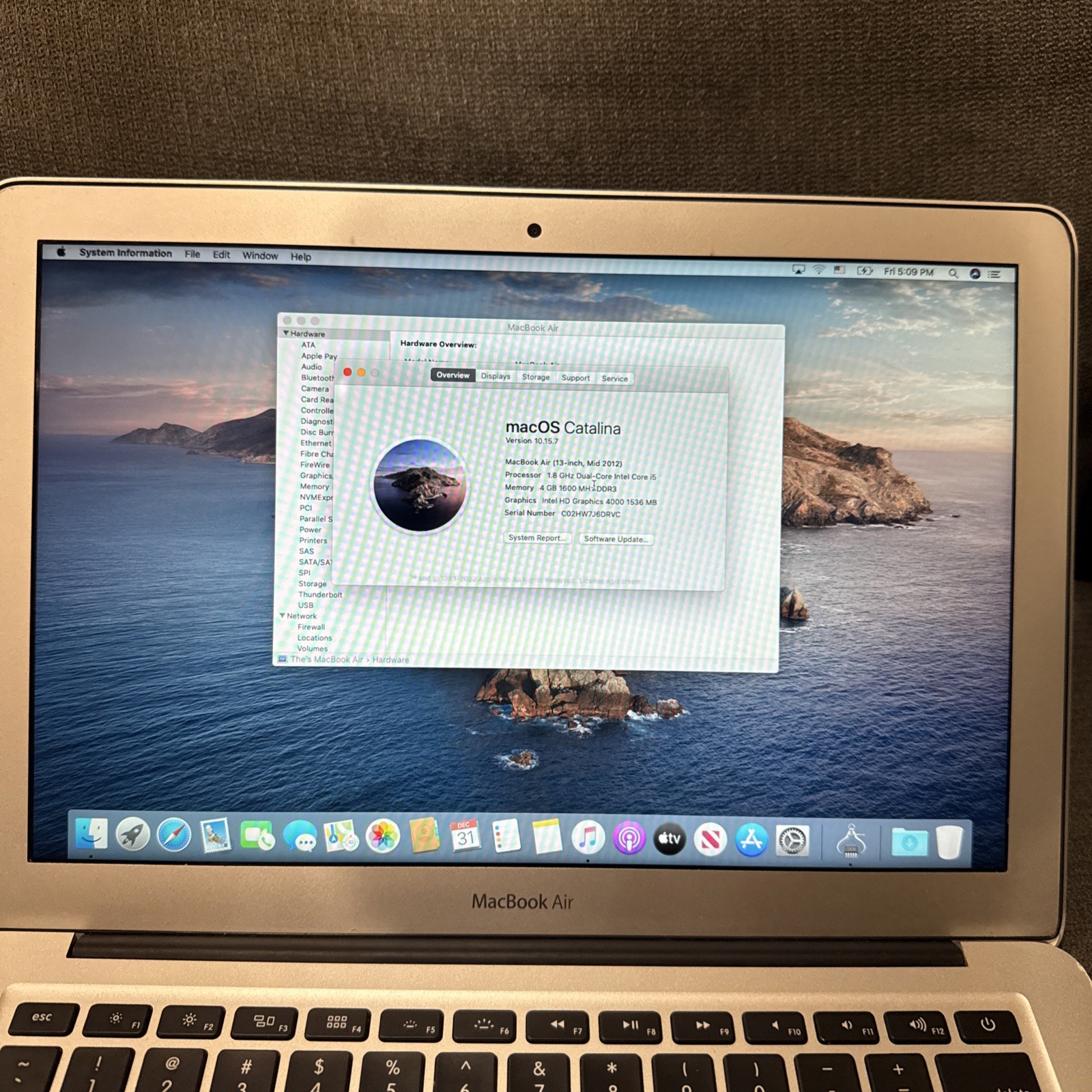1092x1092 pixels.
Task: Collapse the Hardware section triangle
Action: tap(286, 333)
